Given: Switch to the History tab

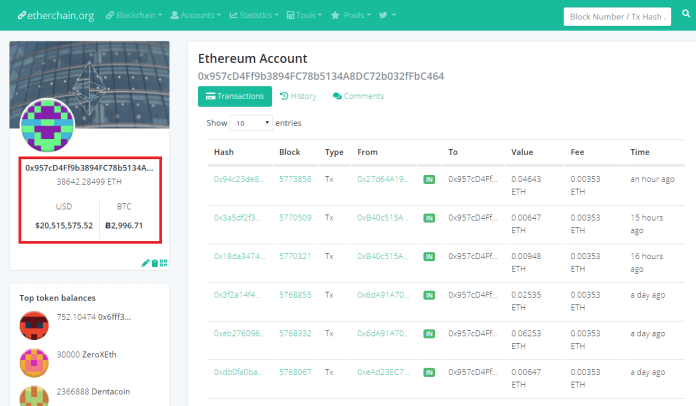Looking at the screenshot, I should point(298,96).
